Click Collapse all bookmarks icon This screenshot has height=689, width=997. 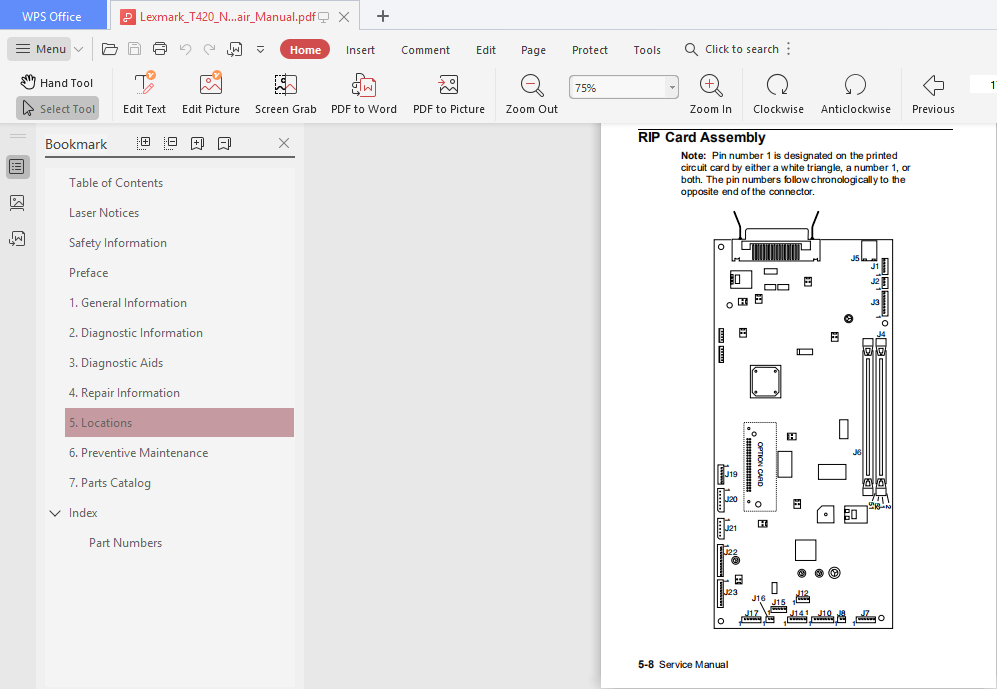coord(170,143)
